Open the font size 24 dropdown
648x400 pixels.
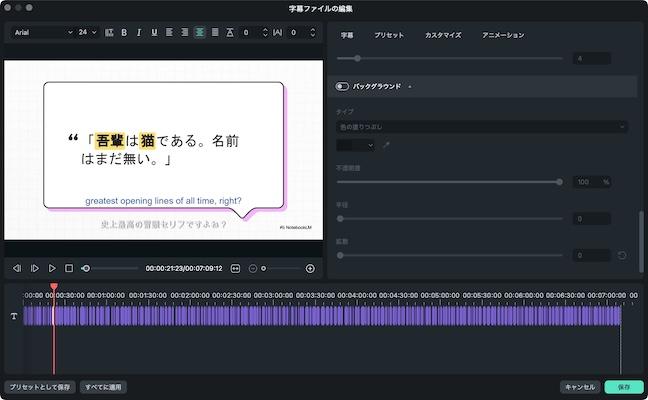pyautogui.click(x=87, y=32)
